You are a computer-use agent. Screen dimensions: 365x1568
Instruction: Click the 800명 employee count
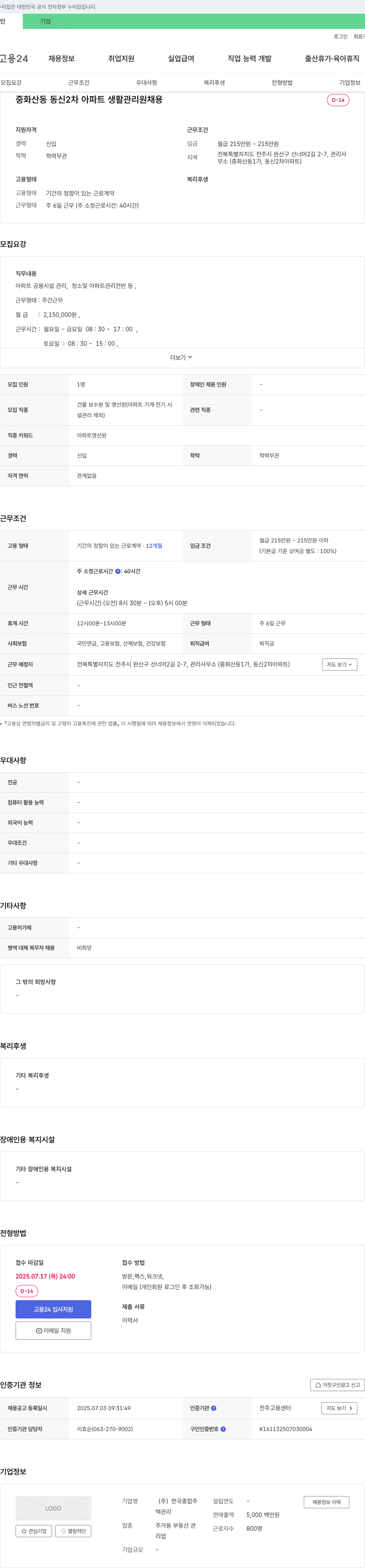click(x=254, y=1528)
